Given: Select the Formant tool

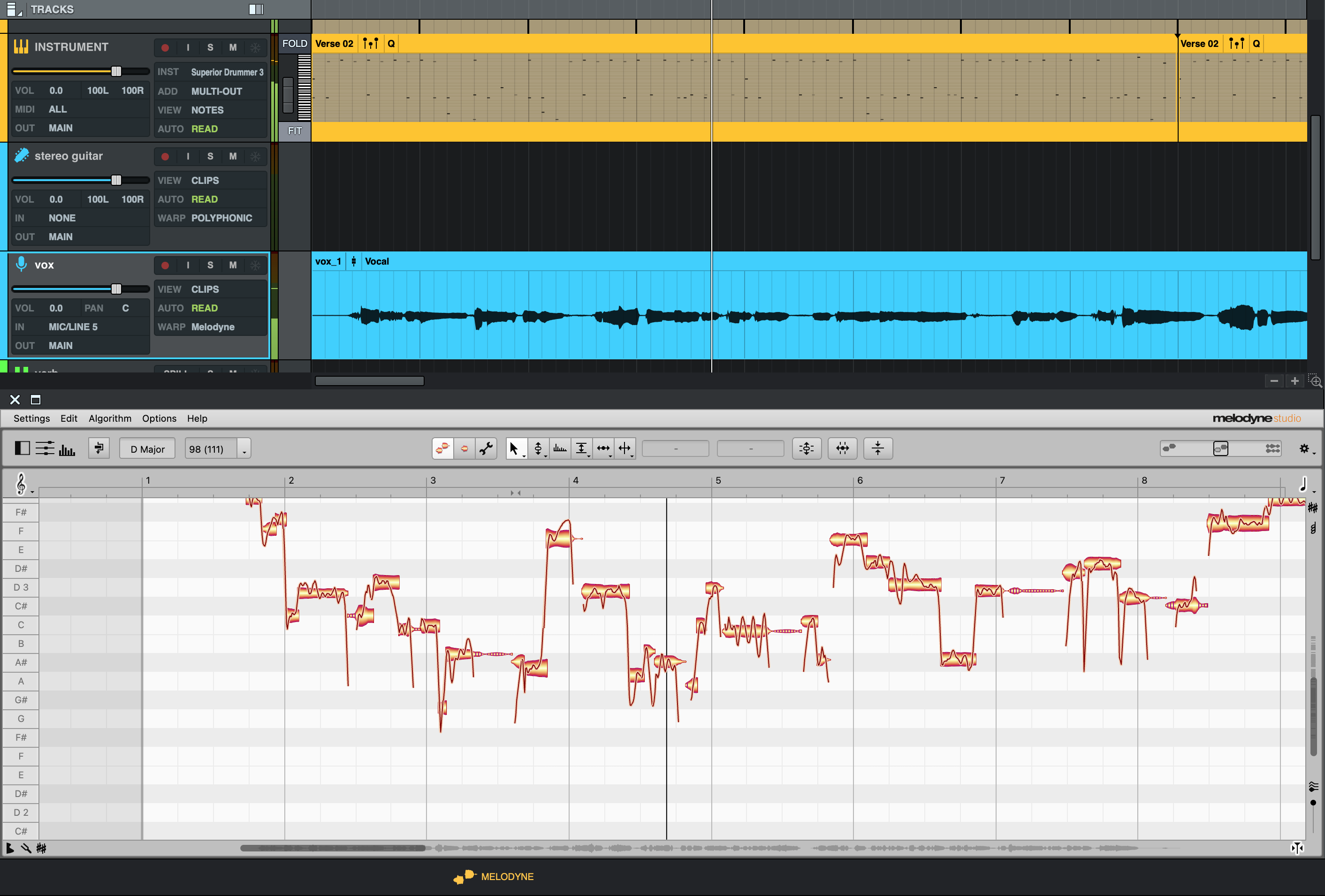Looking at the screenshot, I should tap(559, 449).
